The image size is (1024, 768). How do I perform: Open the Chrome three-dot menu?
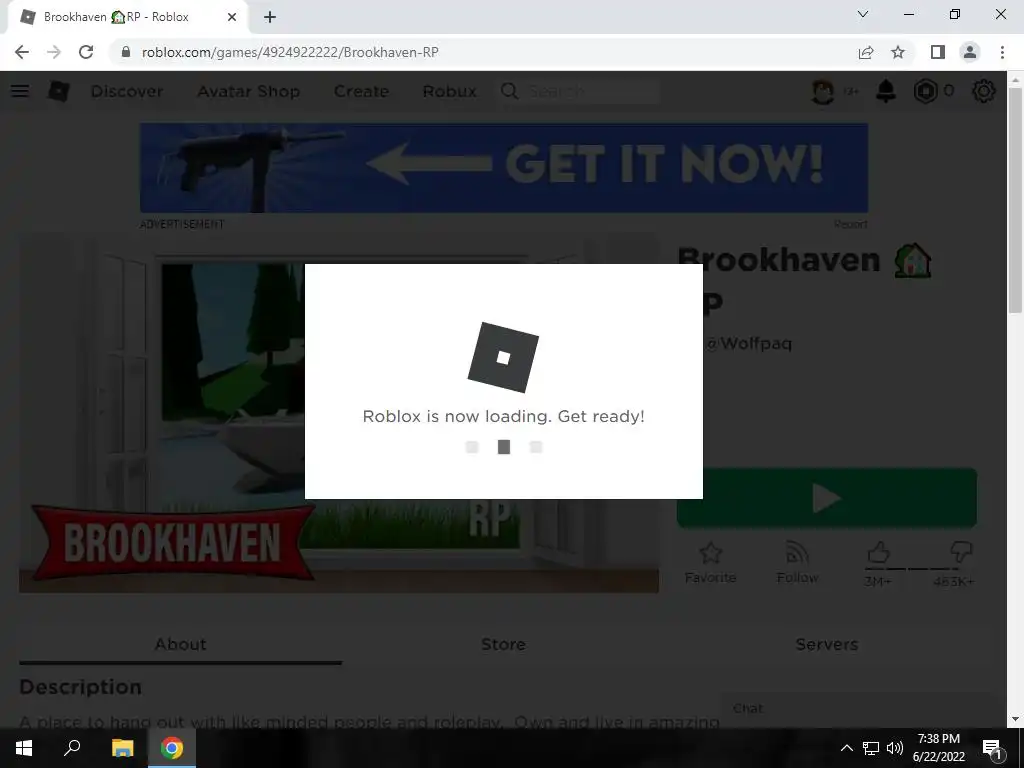(1002, 52)
